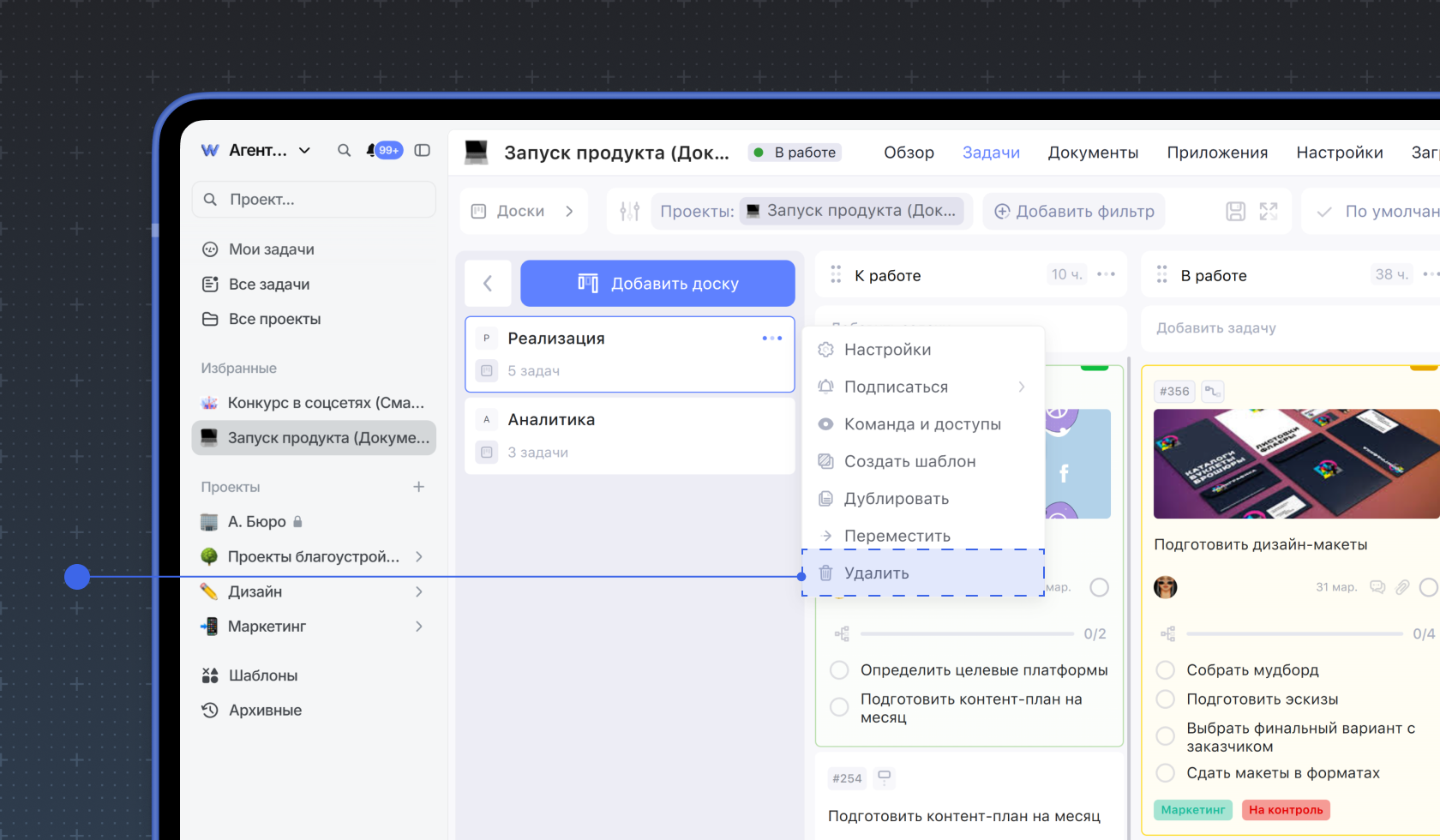Switch to the Документы tab
The width and height of the screenshot is (1440, 840).
1093,153
